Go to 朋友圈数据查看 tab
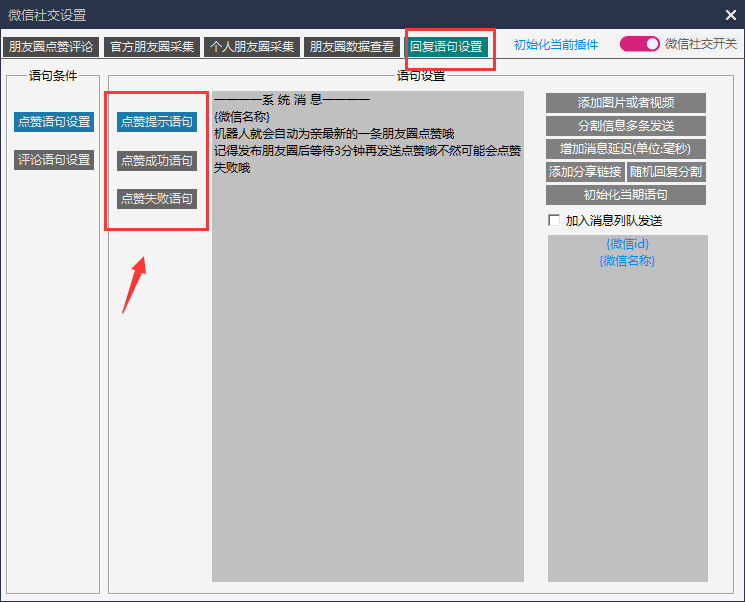 pos(351,47)
